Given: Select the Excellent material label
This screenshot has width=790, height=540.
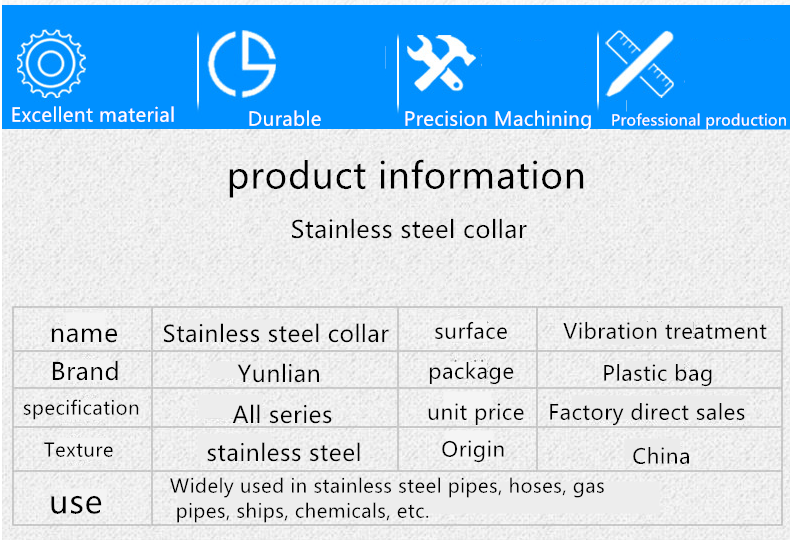Looking at the screenshot, I should [x=93, y=115].
